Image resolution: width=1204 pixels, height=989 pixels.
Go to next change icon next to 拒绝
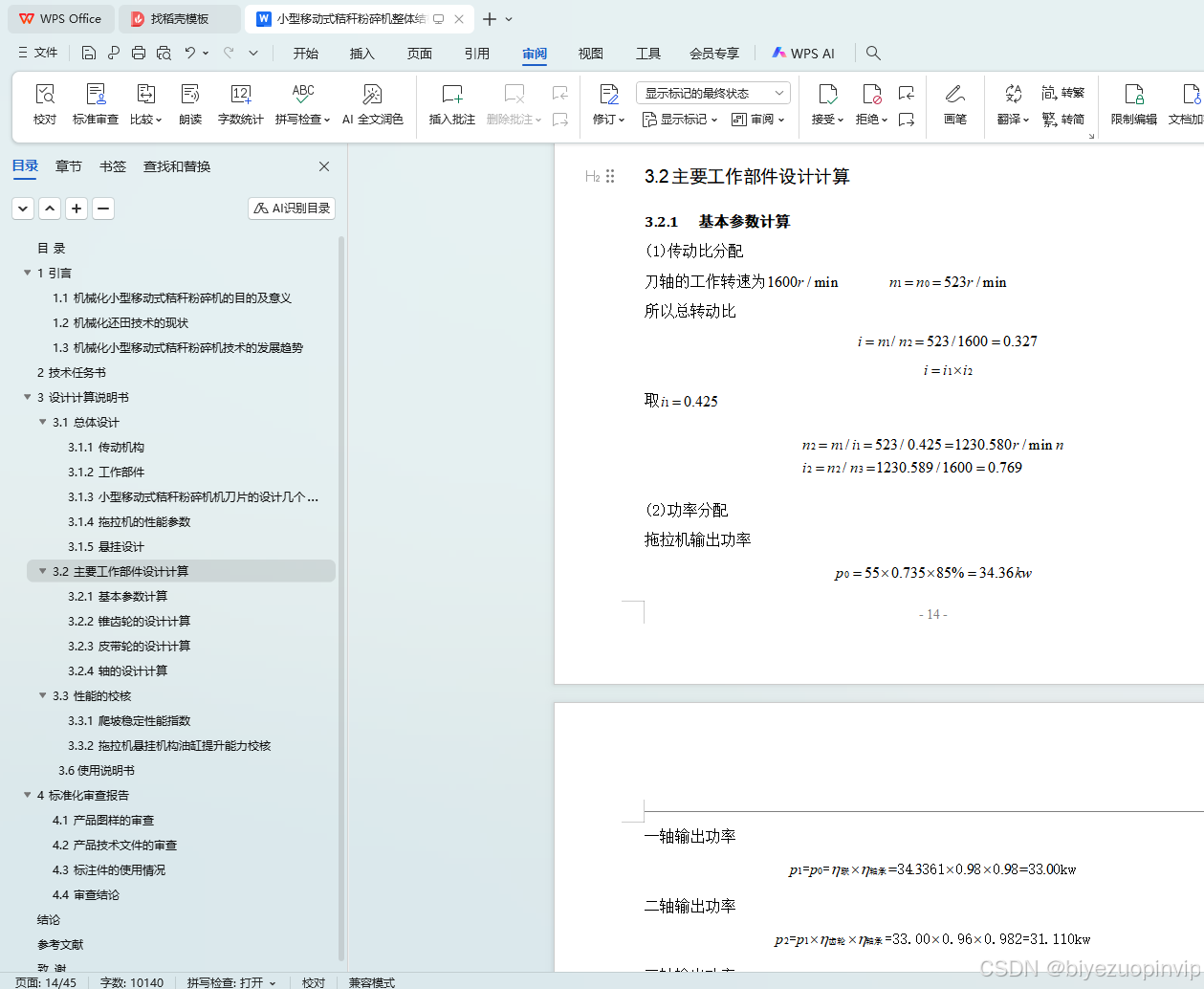pyautogui.click(x=907, y=120)
